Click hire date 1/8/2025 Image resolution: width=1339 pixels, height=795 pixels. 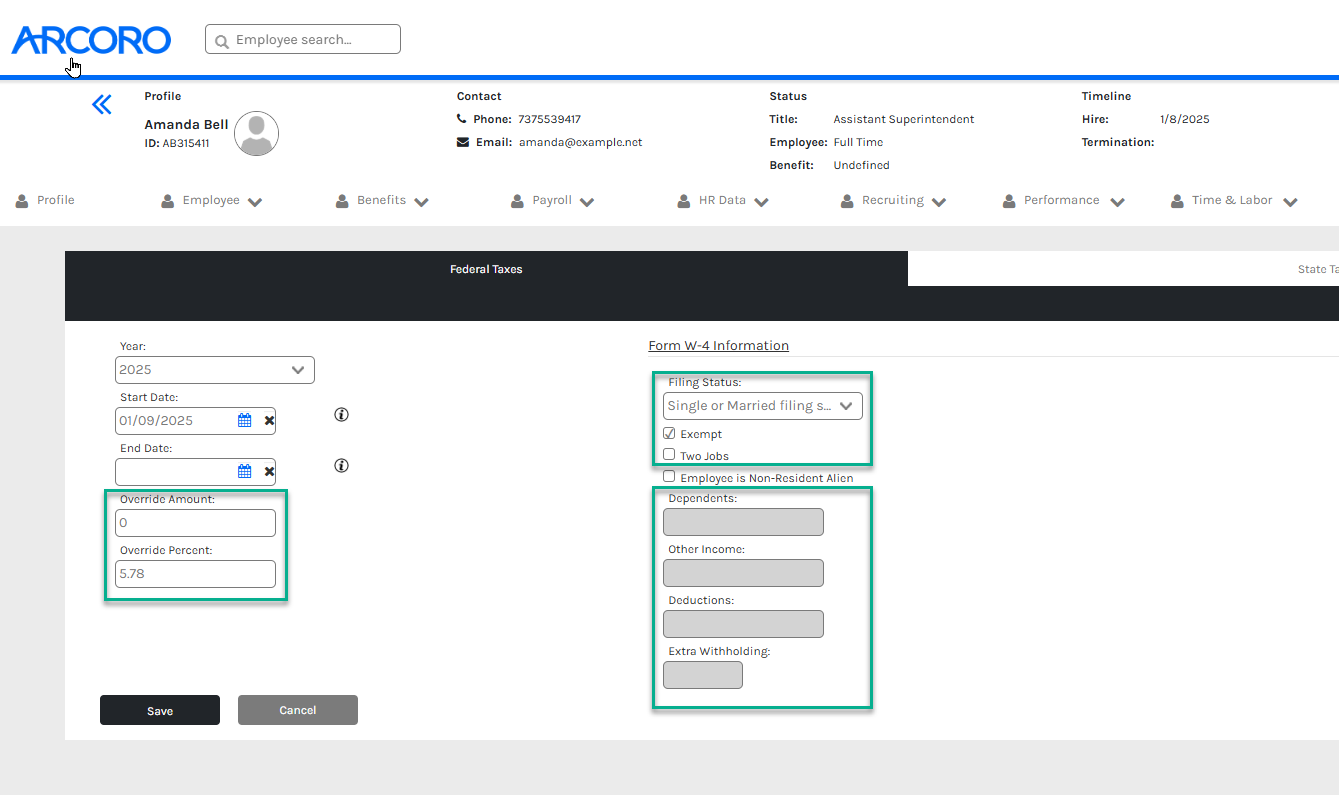(x=1185, y=119)
